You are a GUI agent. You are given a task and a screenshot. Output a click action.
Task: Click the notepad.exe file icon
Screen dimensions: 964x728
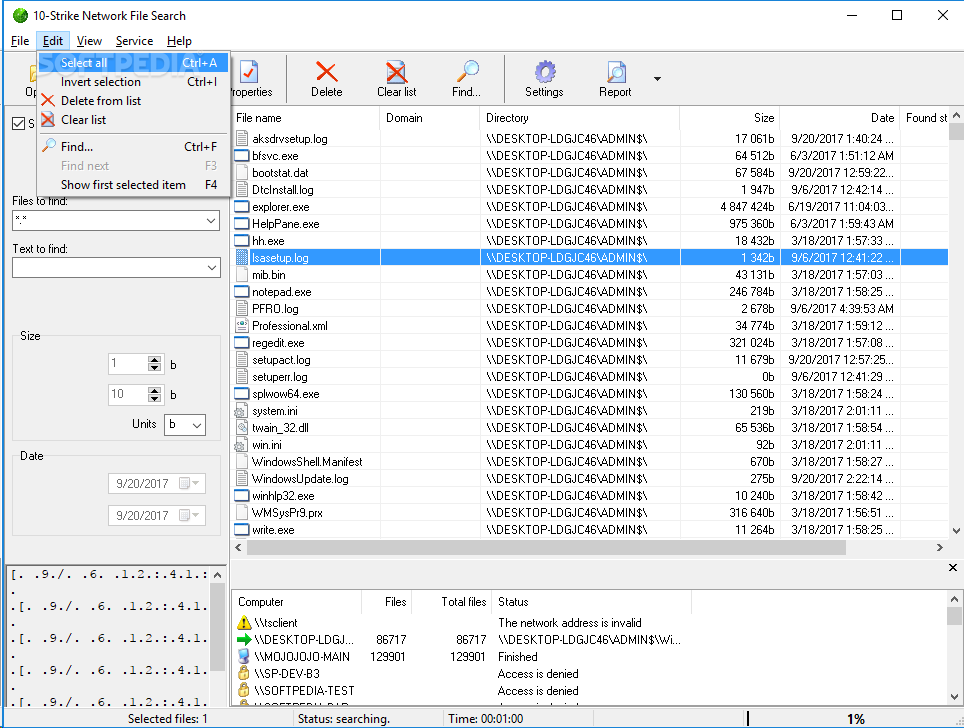point(242,291)
